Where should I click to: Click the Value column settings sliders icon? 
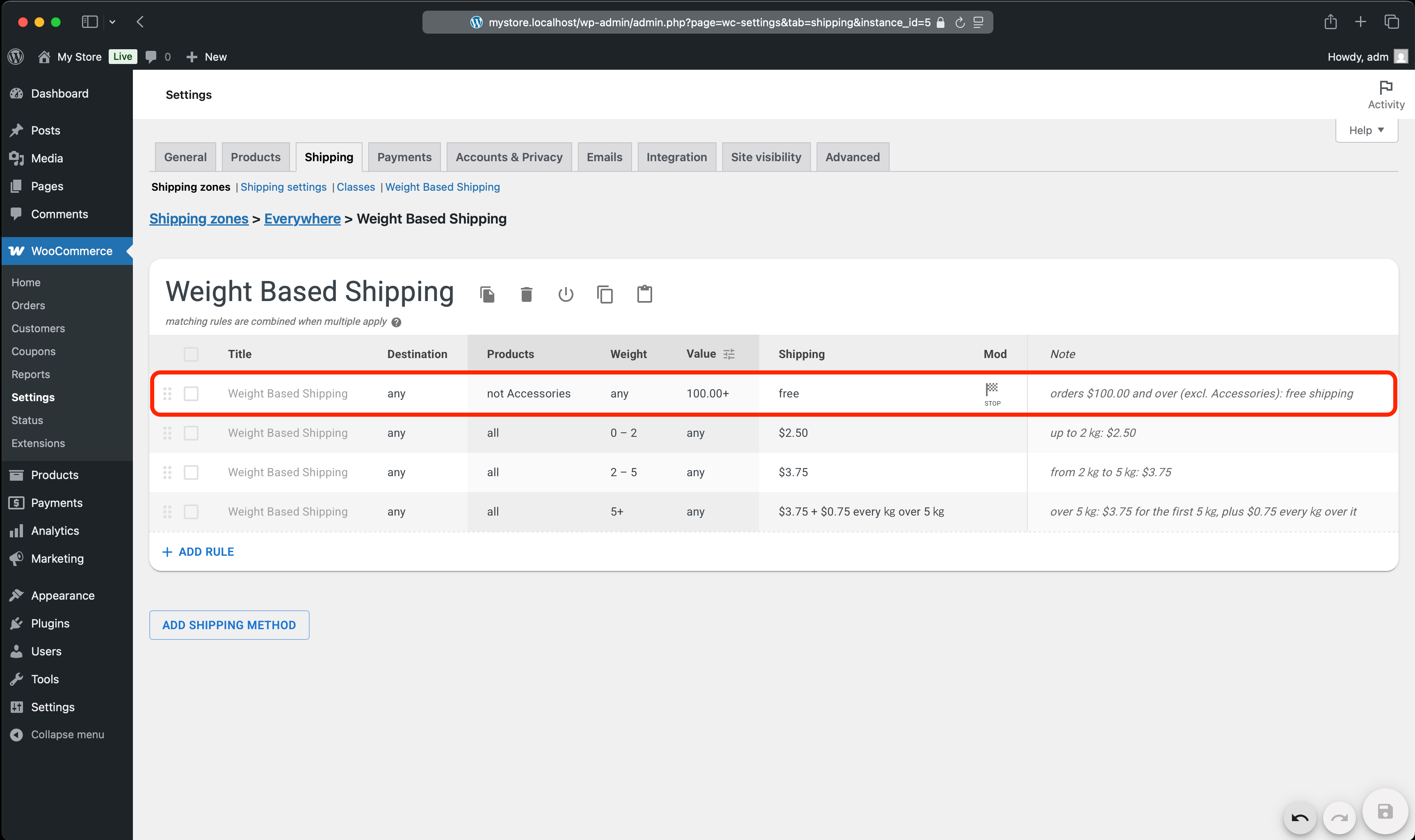(x=729, y=354)
